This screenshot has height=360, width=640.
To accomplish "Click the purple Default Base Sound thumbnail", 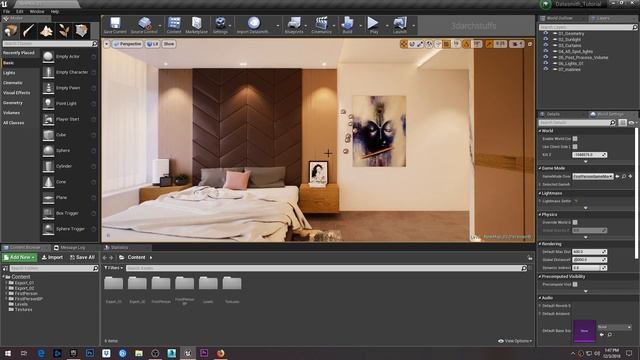I will pyautogui.click(x=584, y=331).
